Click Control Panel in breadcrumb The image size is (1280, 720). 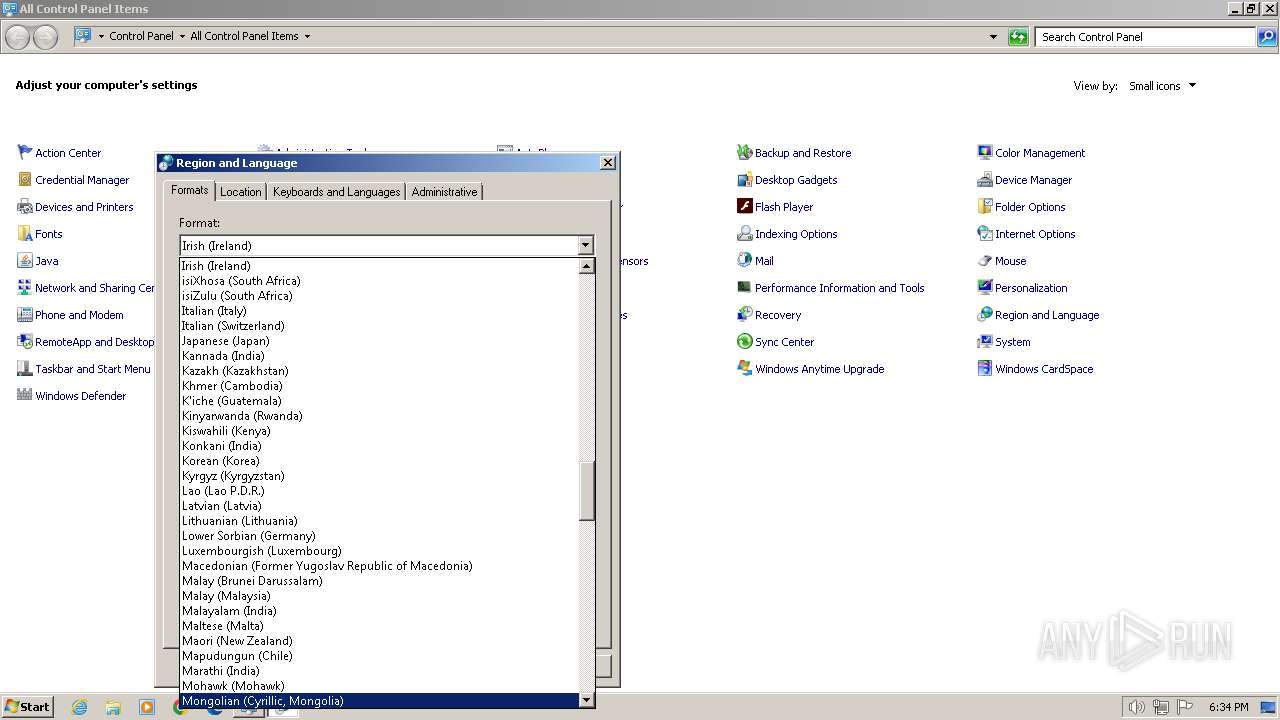141,37
